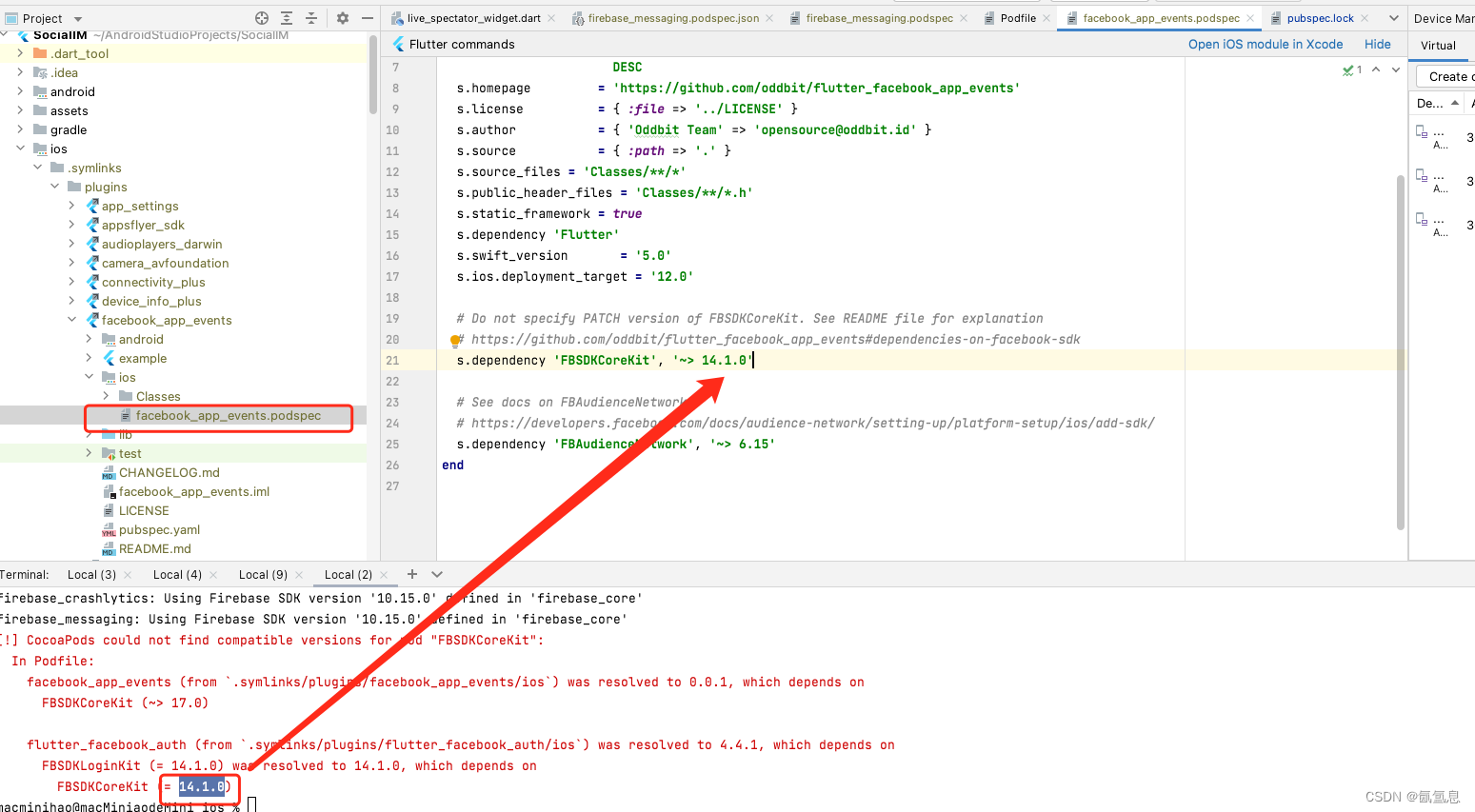1475x812 pixels.
Task: Select facebook_app_events.podspec in project tree
Action: [x=228, y=416]
